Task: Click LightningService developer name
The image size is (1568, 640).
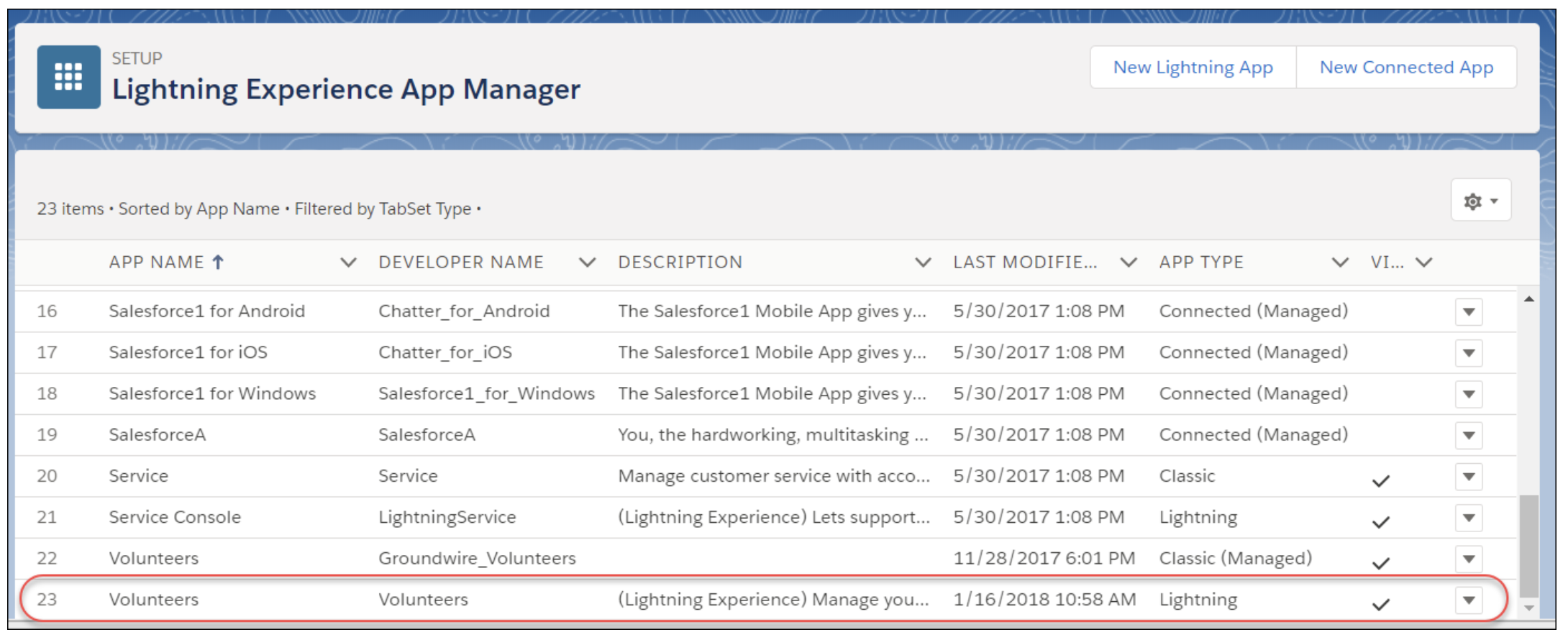Action: pos(447,517)
